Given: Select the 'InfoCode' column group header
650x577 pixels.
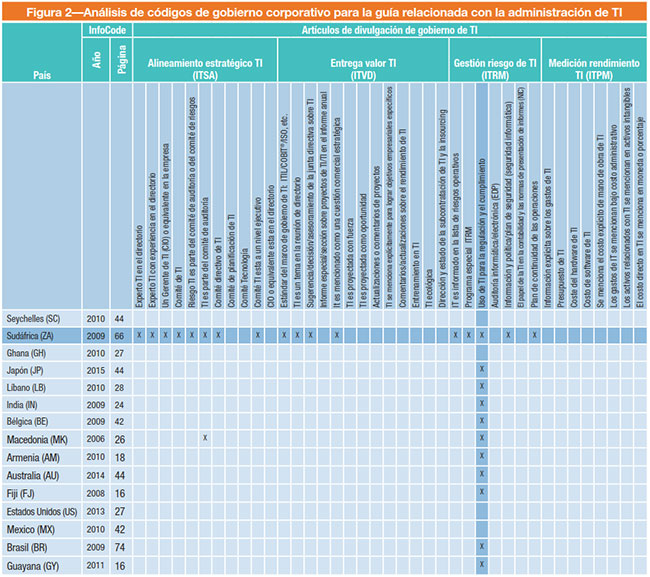Looking at the screenshot, I should [x=106, y=32].
